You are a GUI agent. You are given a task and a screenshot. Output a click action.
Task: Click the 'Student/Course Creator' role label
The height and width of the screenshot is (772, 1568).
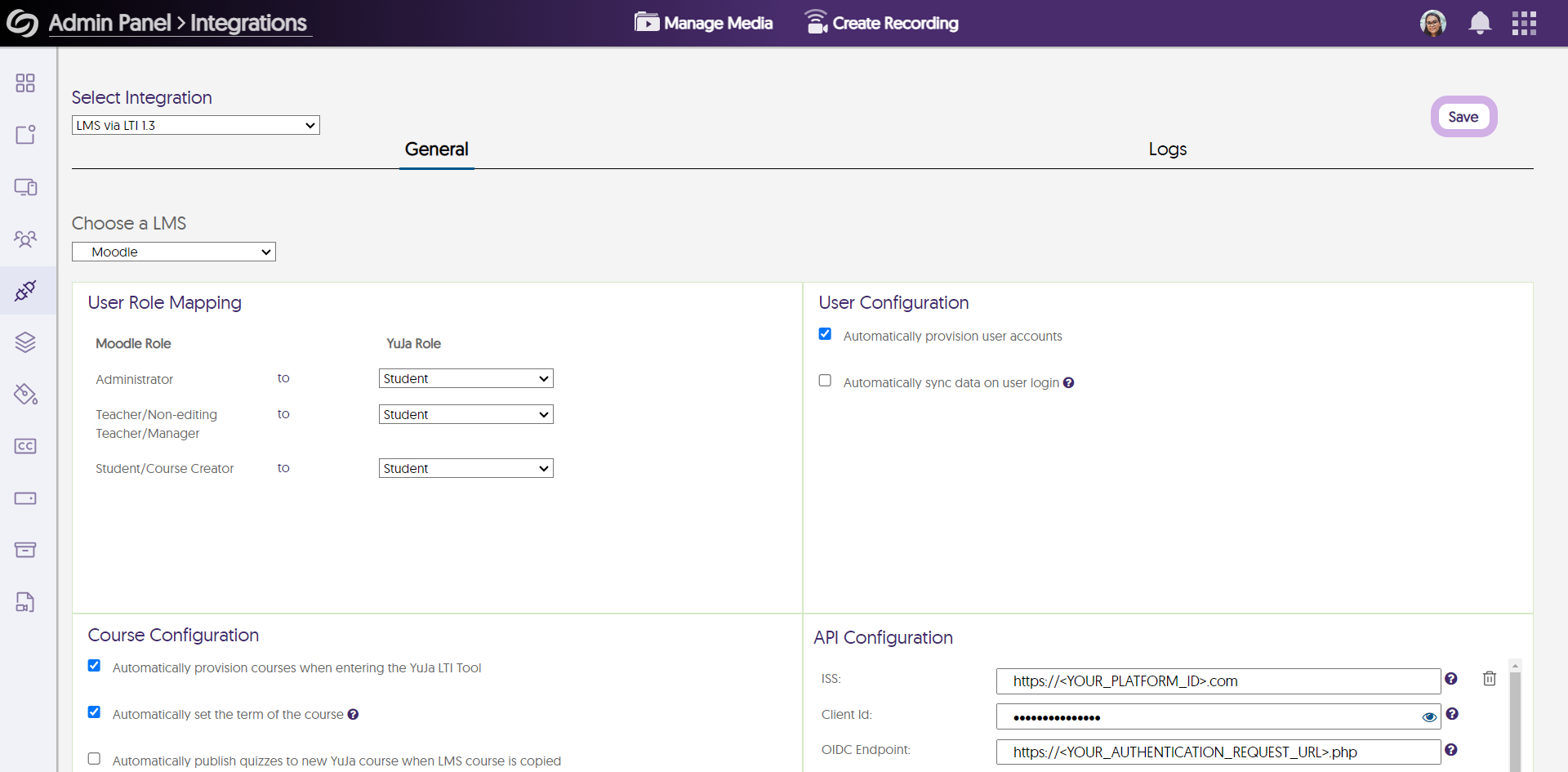[x=165, y=468]
